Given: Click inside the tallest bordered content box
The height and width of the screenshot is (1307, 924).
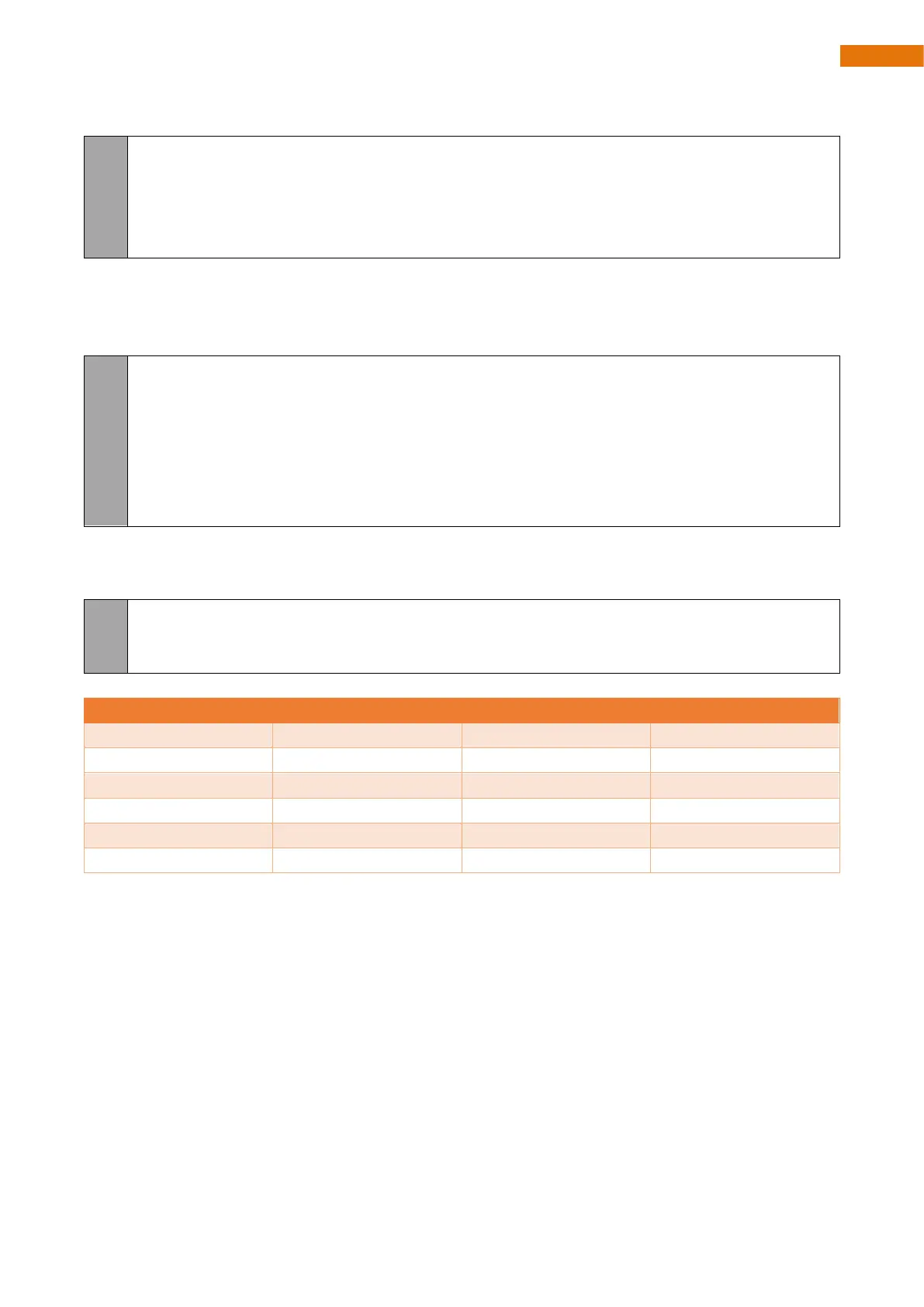Looking at the screenshot, I should [x=483, y=441].
